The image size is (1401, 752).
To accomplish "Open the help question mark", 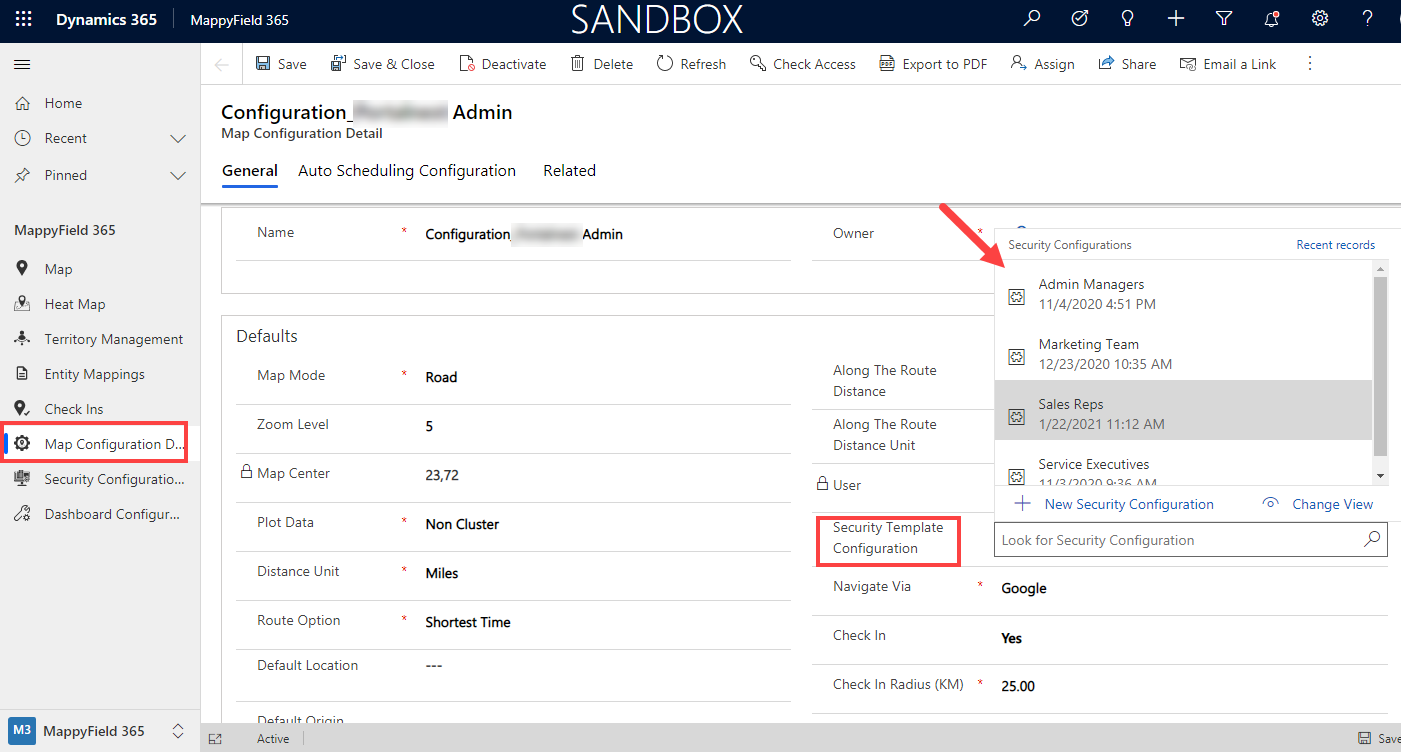I will pyautogui.click(x=1368, y=19).
